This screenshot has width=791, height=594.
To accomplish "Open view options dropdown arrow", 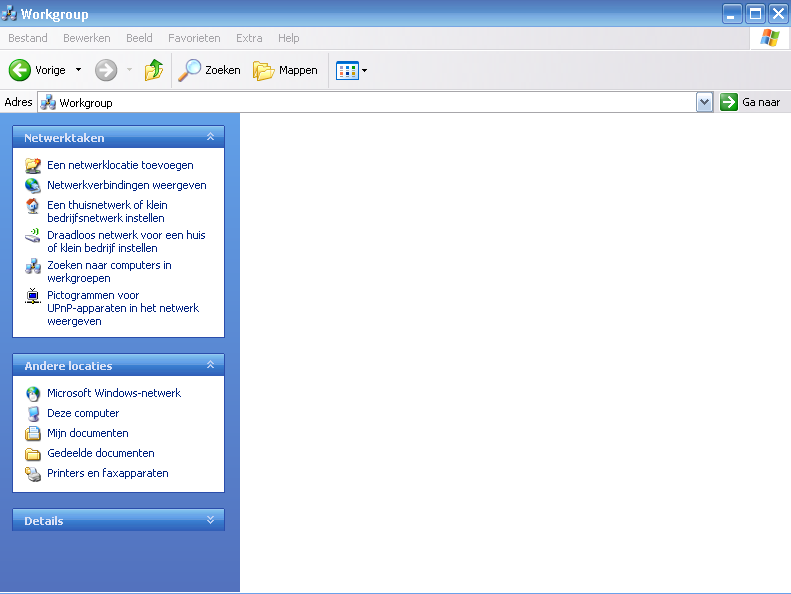I will [364, 71].
